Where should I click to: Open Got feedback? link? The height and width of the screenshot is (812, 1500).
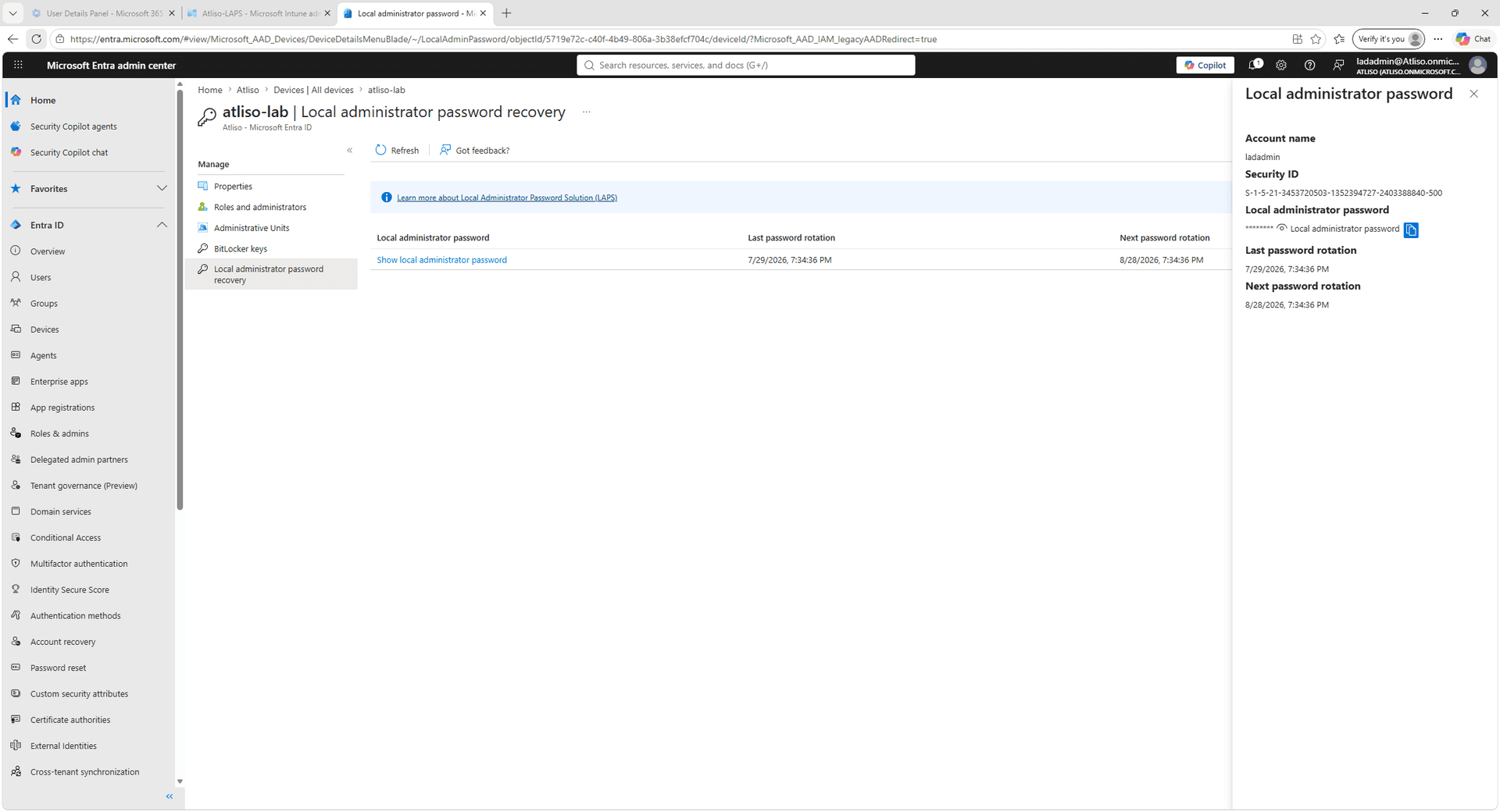[x=474, y=150]
